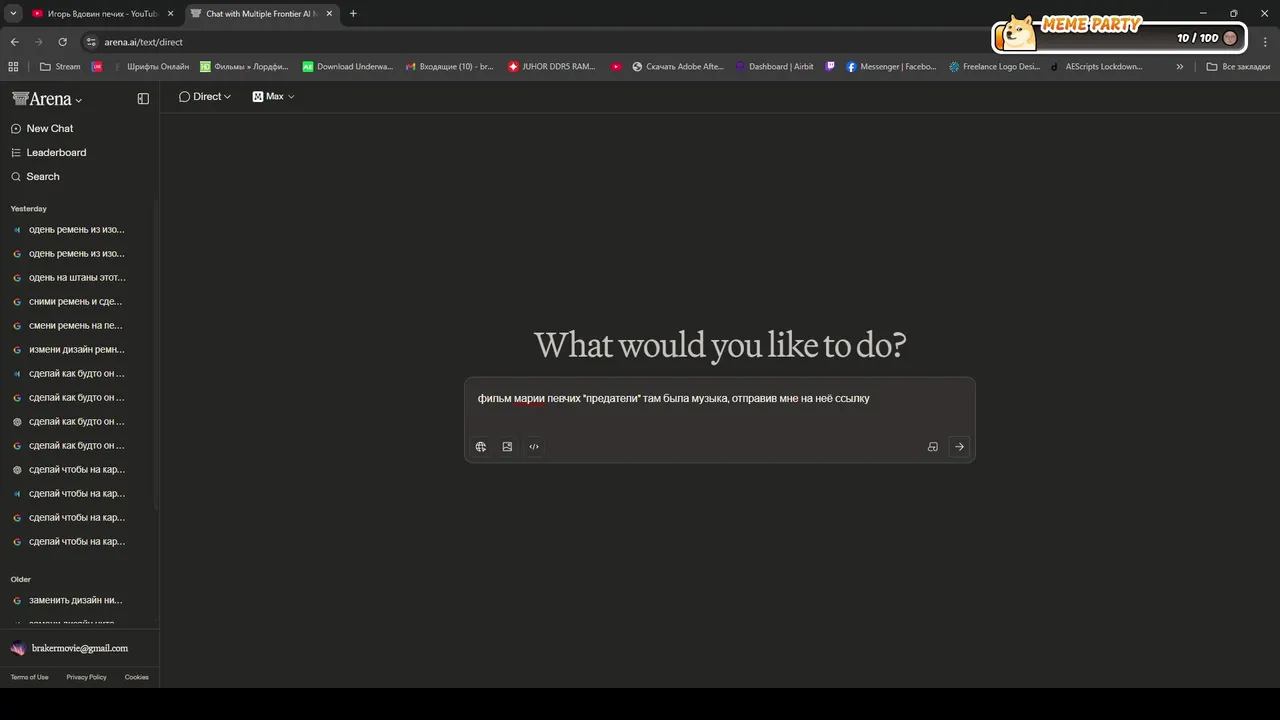
Task: Open the Max model dropdown
Action: [x=273, y=97]
